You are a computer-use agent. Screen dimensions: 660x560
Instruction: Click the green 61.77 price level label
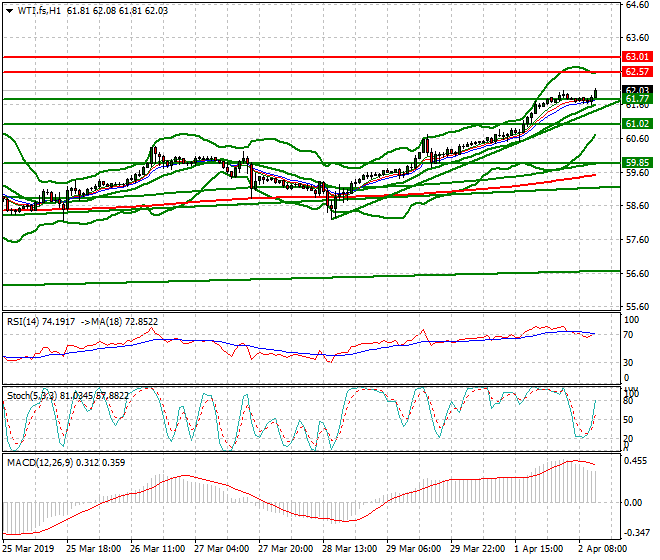(637, 99)
